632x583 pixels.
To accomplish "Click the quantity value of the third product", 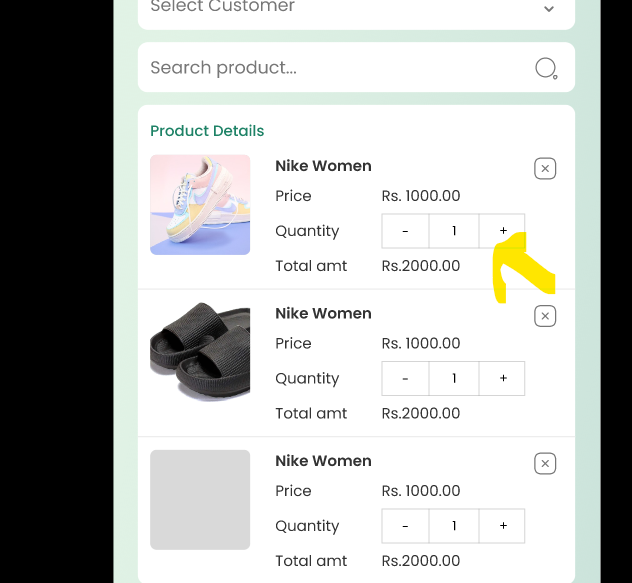I will (454, 526).
